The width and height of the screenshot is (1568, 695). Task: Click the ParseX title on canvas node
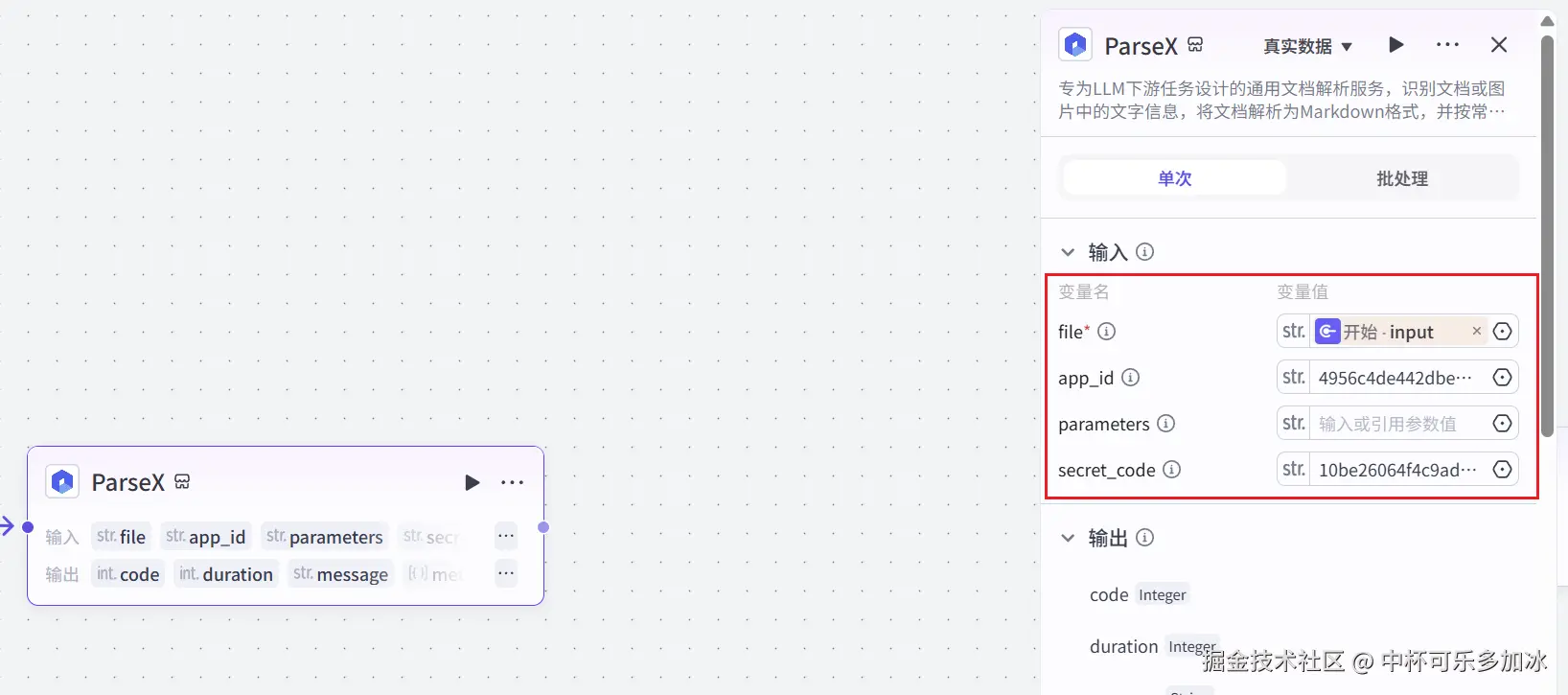(128, 482)
